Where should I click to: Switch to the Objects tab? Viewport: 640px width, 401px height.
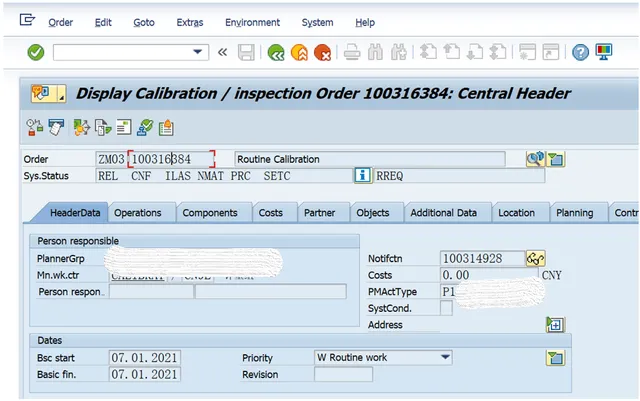coord(373,213)
